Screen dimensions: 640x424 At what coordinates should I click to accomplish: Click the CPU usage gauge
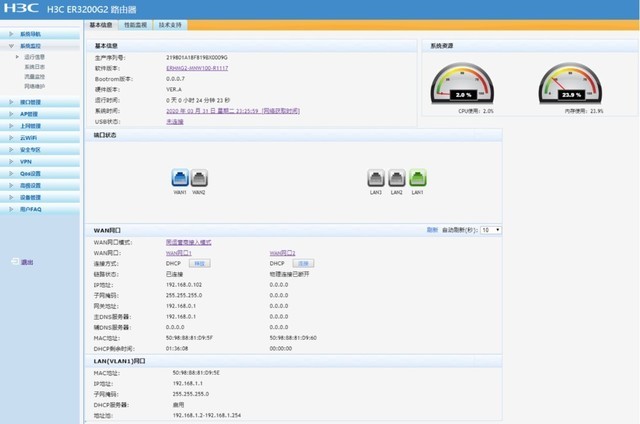tap(462, 83)
